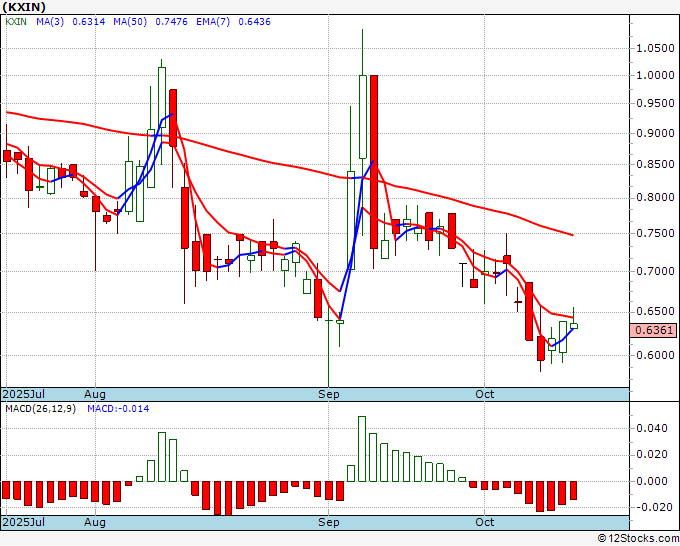Click the 0.000 MACD axis label
The width and height of the screenshot is (680, 546).
click(x=652, y=481)
